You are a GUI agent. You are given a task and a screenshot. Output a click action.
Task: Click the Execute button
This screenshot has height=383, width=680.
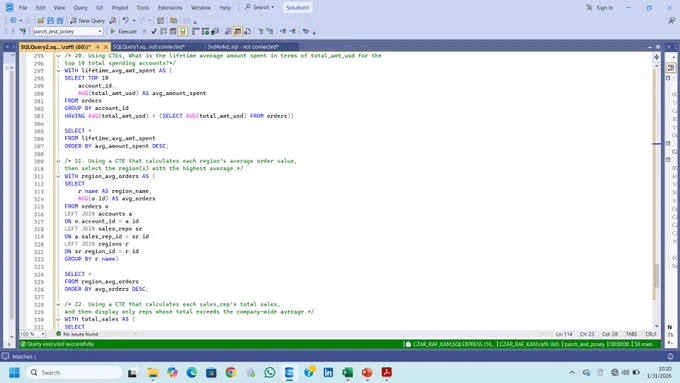pos(124,31)
